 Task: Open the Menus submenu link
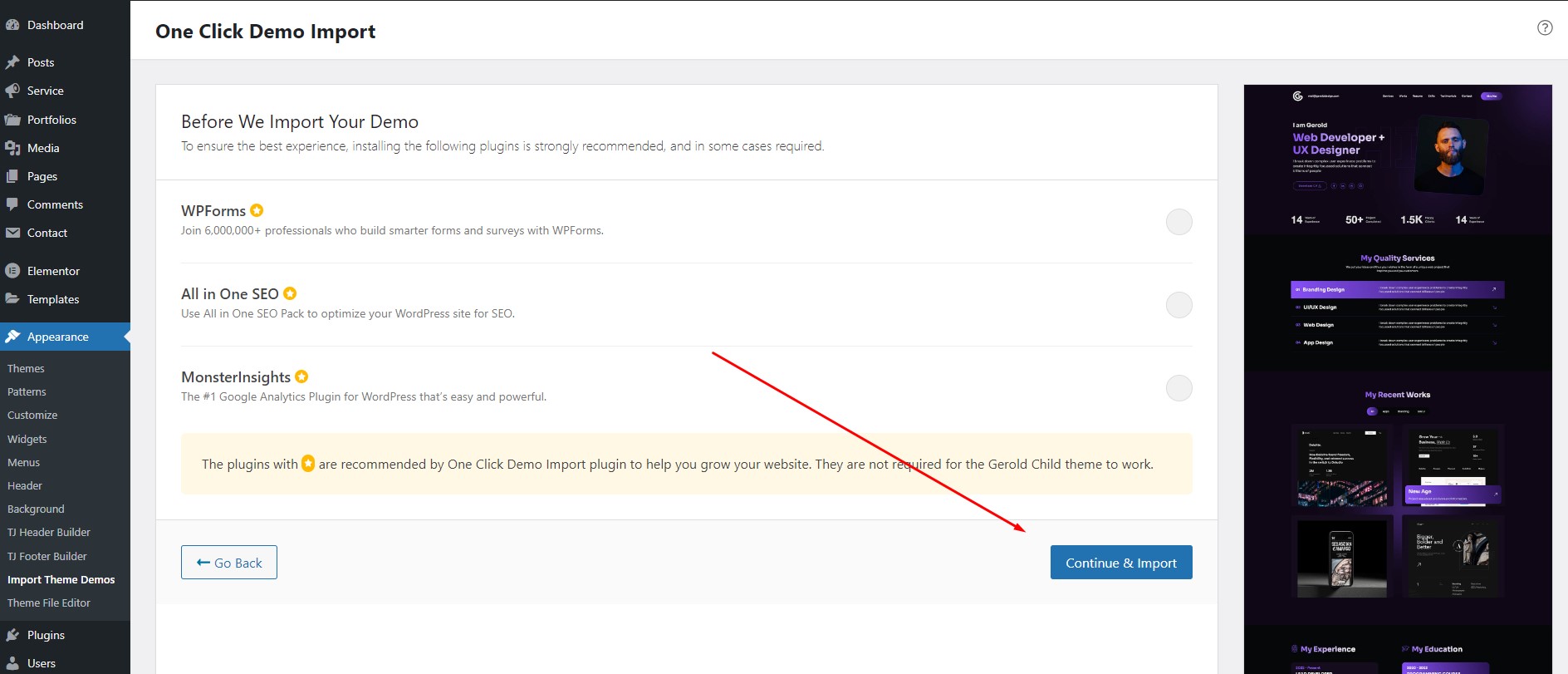tap(23, 462)
